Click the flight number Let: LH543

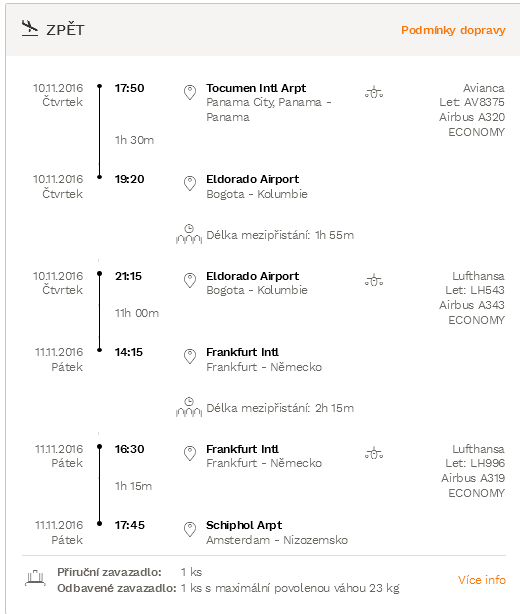pyautogui.click(x=475, y=290)
